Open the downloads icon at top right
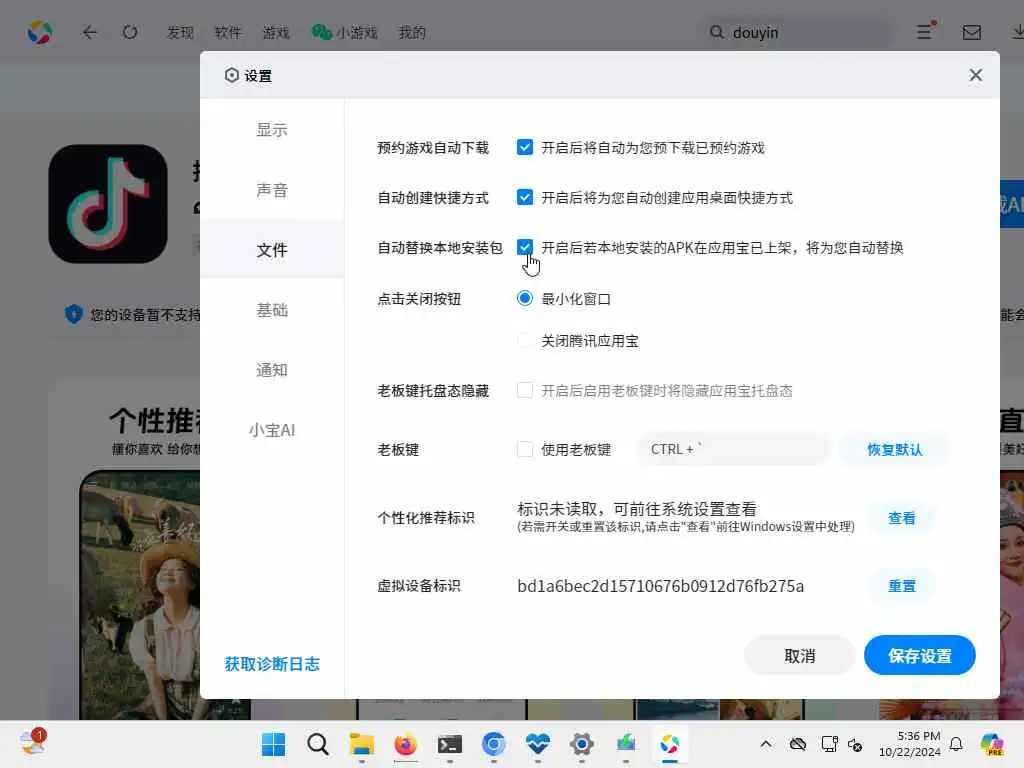Image resolution: width=1024 pixels, height=768 pixels. (1017, 32)
